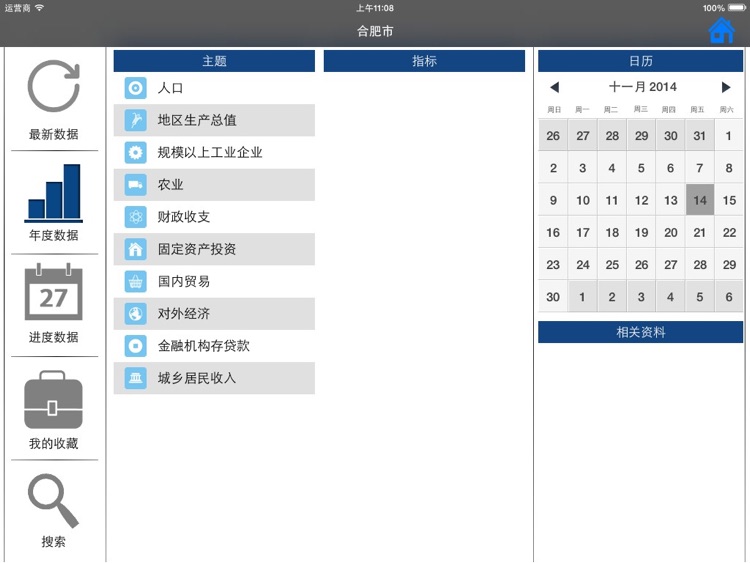
Task: Open 我的收藏 briefcase icon
Action: tap(54, 399)
